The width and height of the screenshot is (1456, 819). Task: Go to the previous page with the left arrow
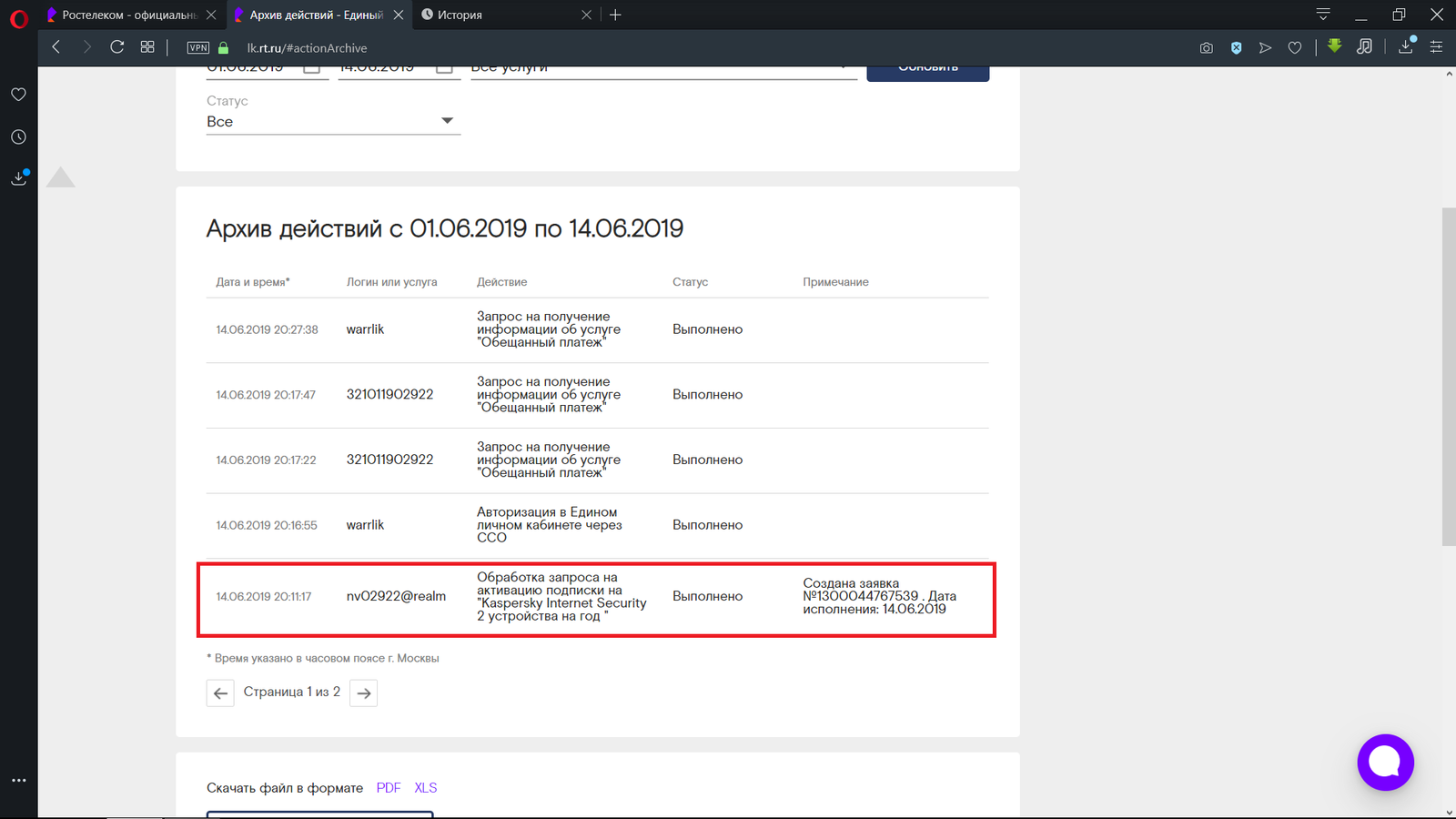coord(220,693)
